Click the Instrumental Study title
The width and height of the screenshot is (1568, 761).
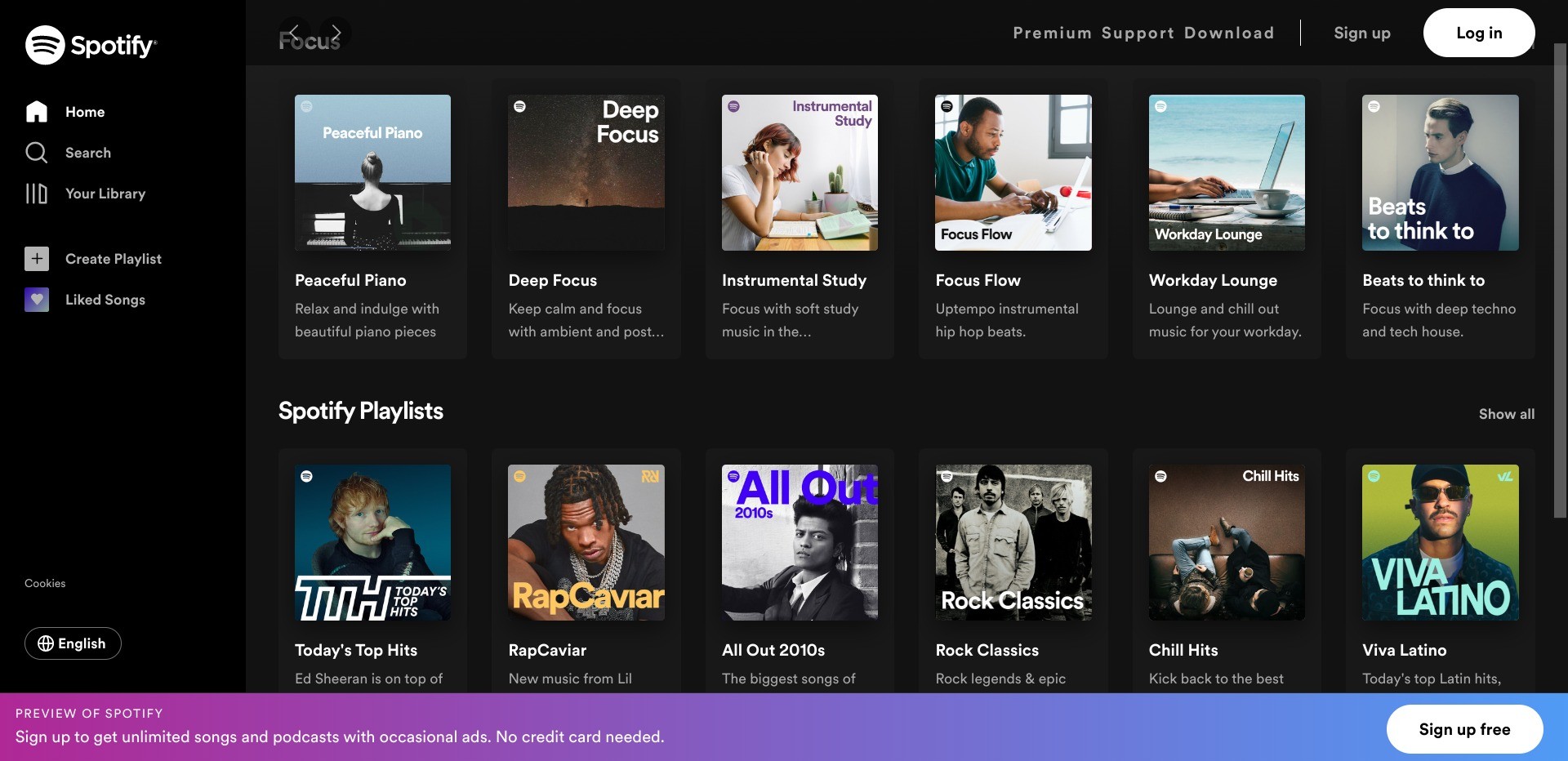(794, 280)
